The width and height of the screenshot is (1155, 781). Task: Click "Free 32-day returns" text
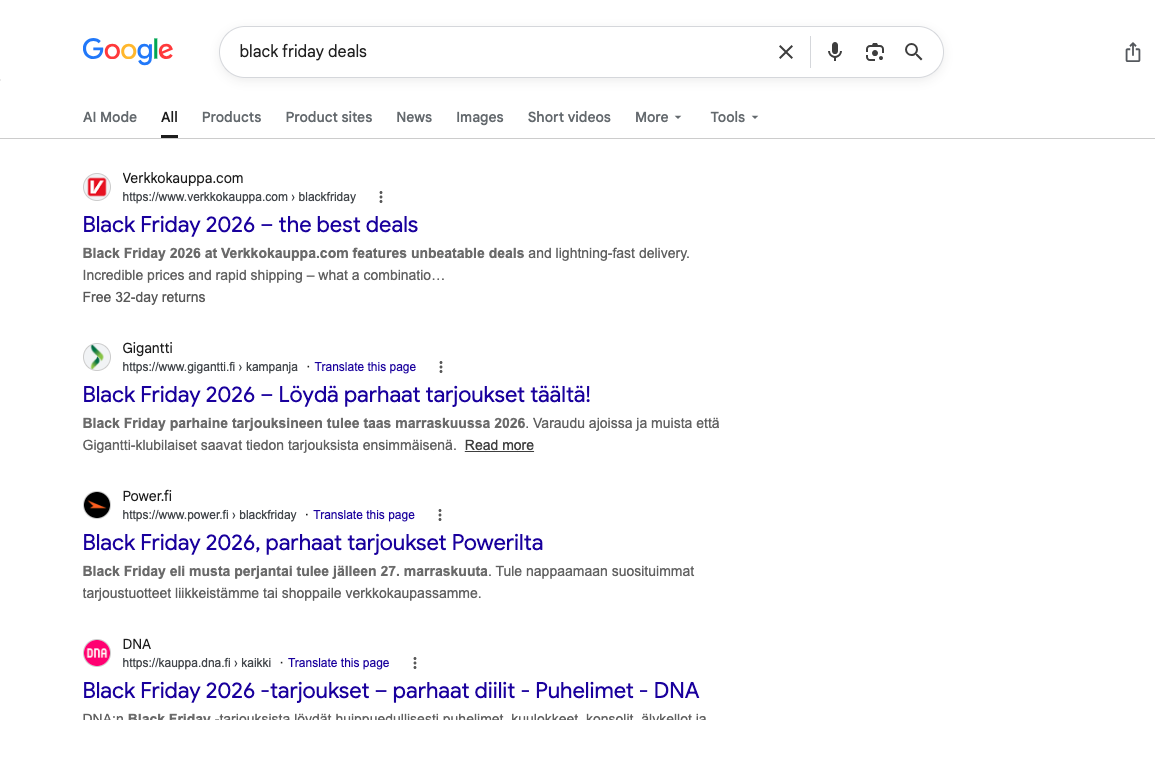[x=144, y=298]
